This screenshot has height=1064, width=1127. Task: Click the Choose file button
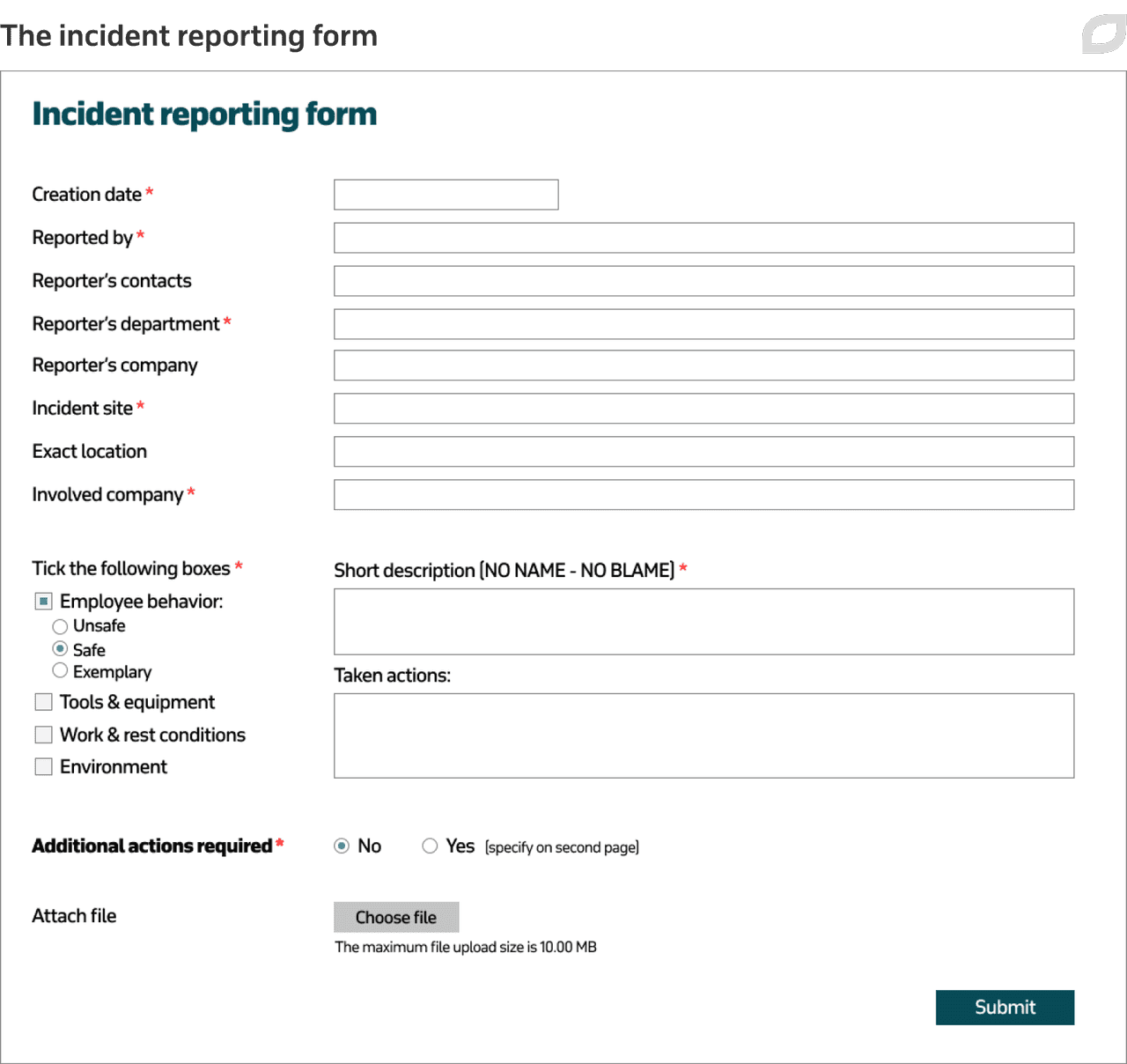coord(396,917)
